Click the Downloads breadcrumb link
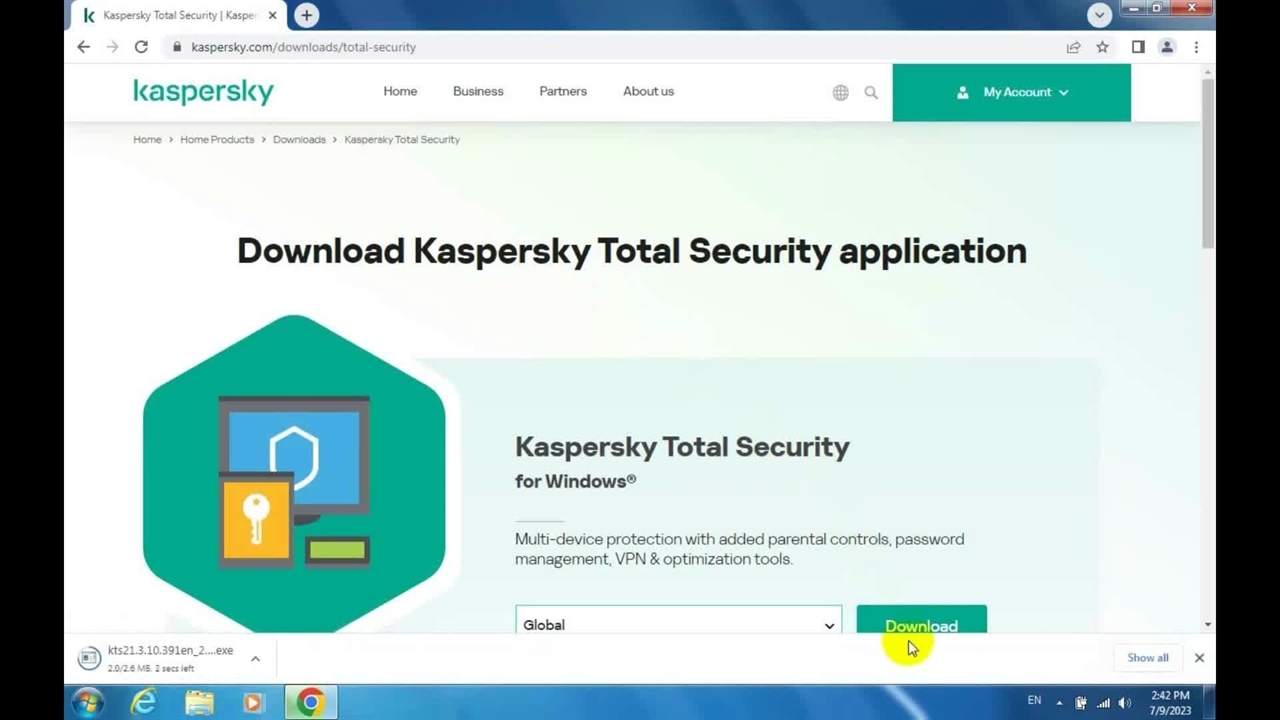Image resolution: width=1280 pixels, height=720 pixels. (299, 139)
